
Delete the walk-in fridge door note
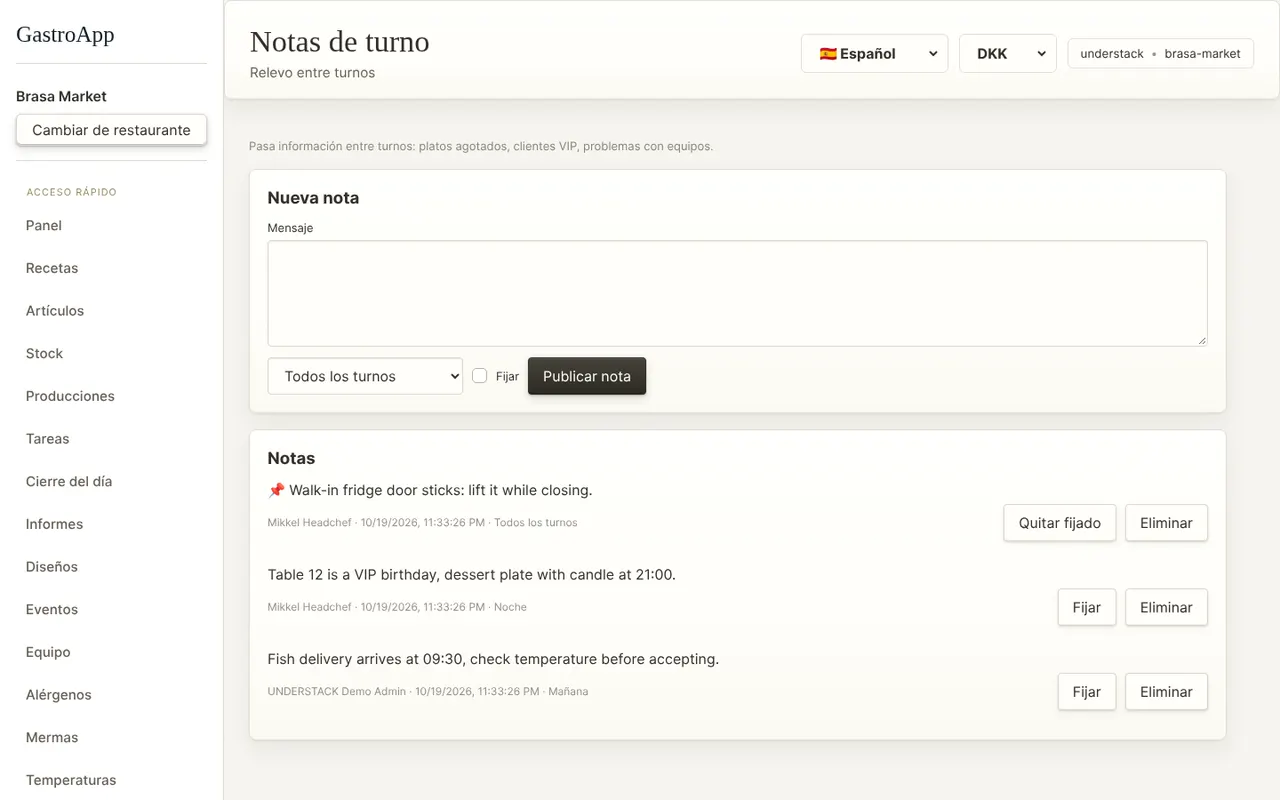1166,523
